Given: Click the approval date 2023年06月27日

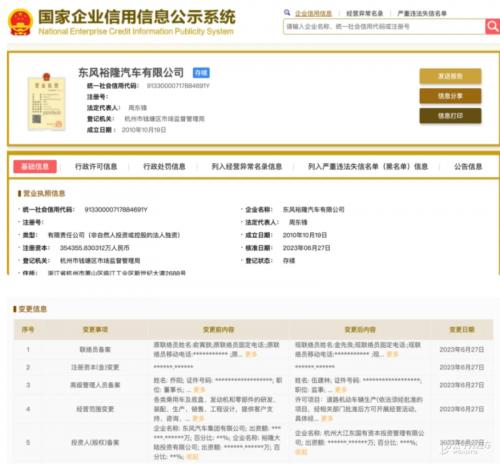Looking at the screenshot, I should click(306, 248).
